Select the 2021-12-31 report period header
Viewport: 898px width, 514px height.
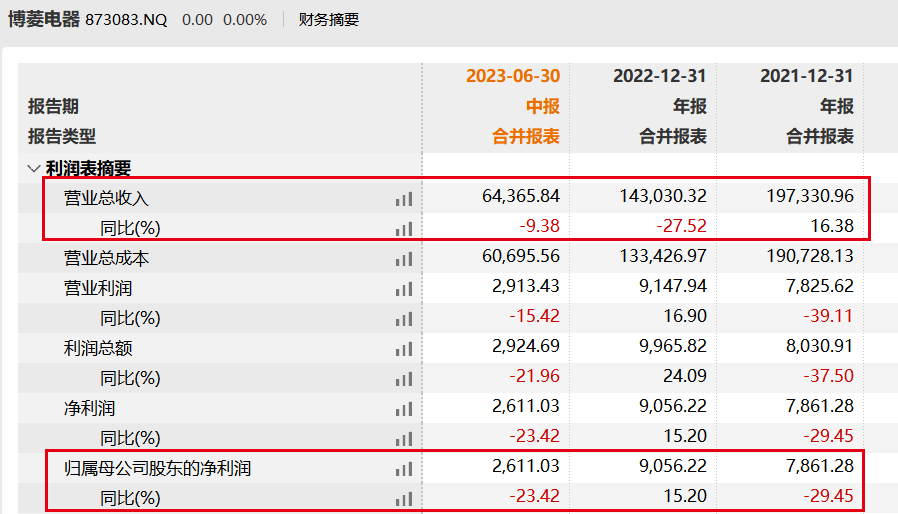807,76
